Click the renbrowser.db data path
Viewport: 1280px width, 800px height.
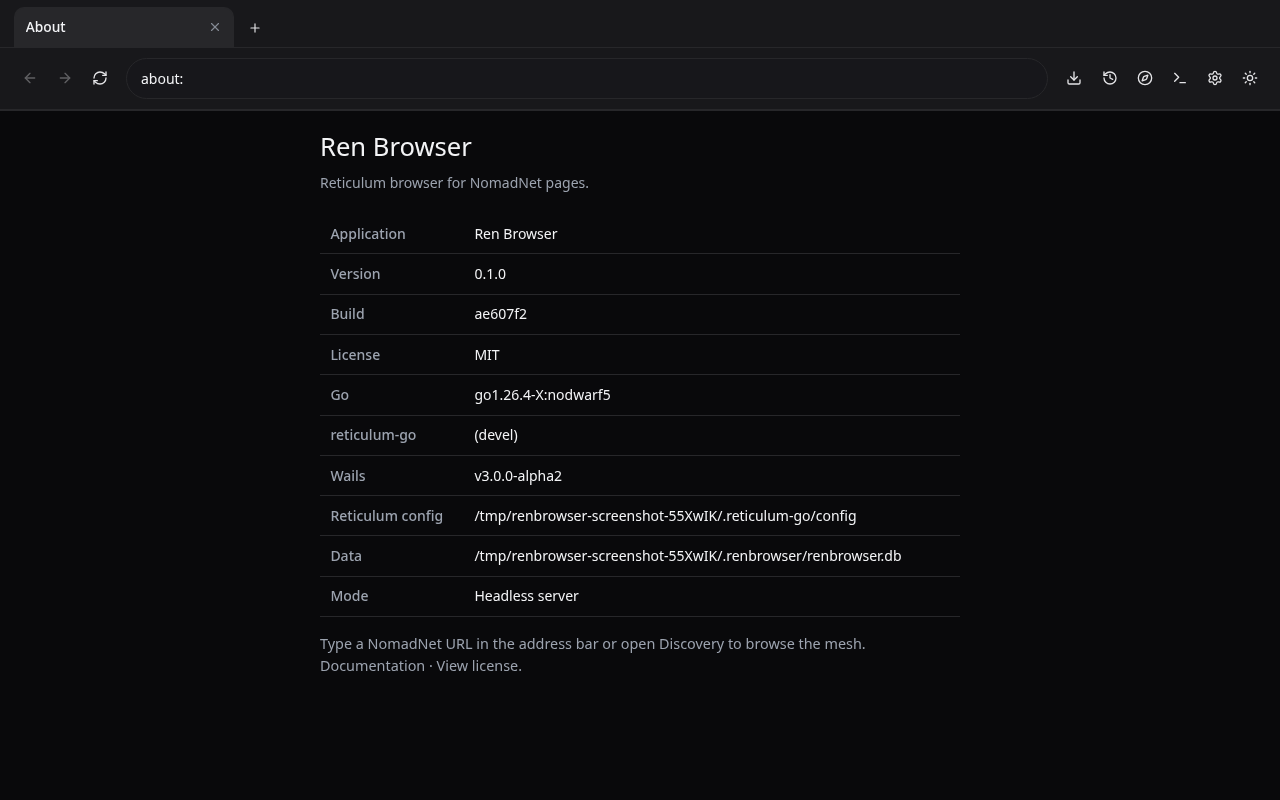(x=688, y=556)
